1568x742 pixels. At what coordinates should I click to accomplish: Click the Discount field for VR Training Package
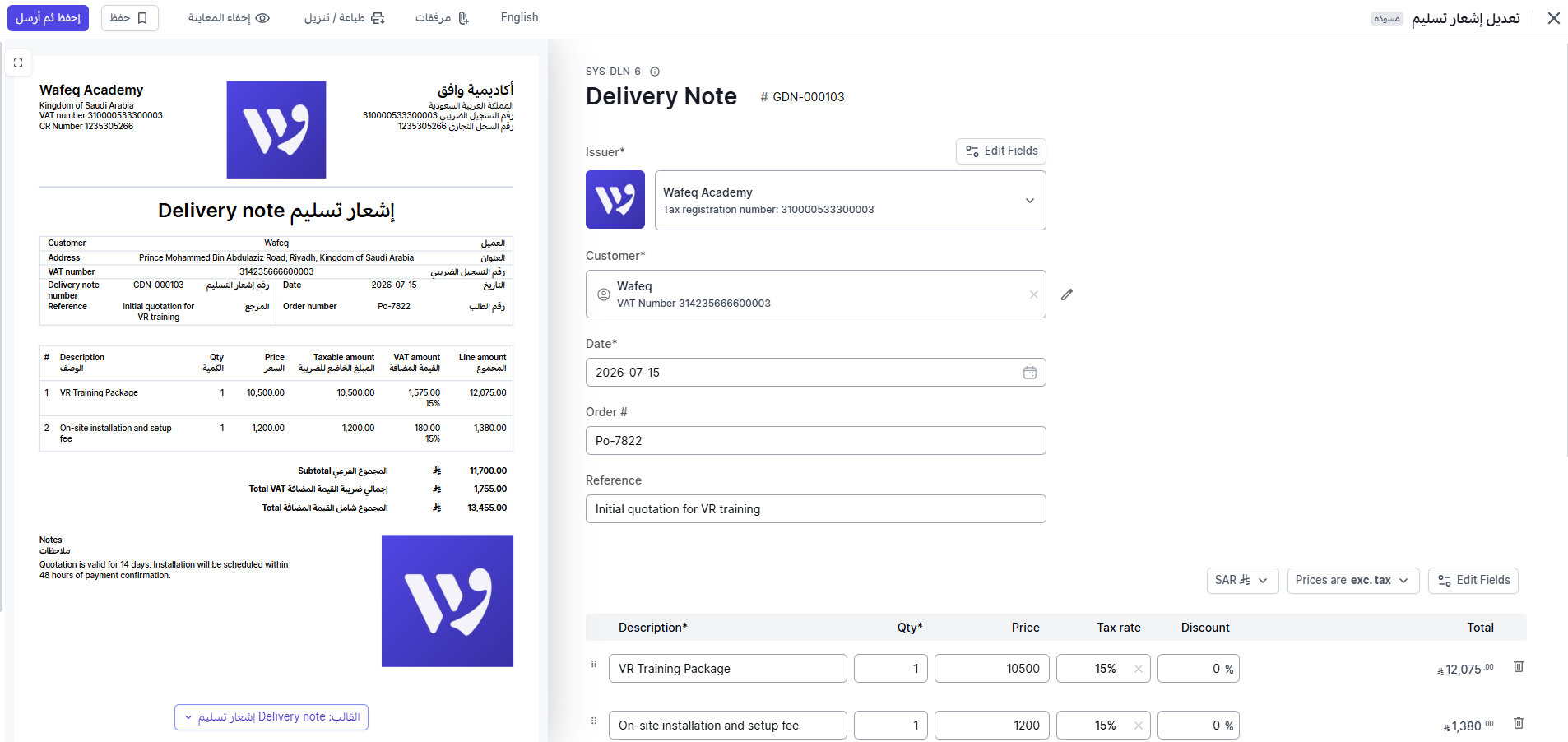[x=1199, y=669]
